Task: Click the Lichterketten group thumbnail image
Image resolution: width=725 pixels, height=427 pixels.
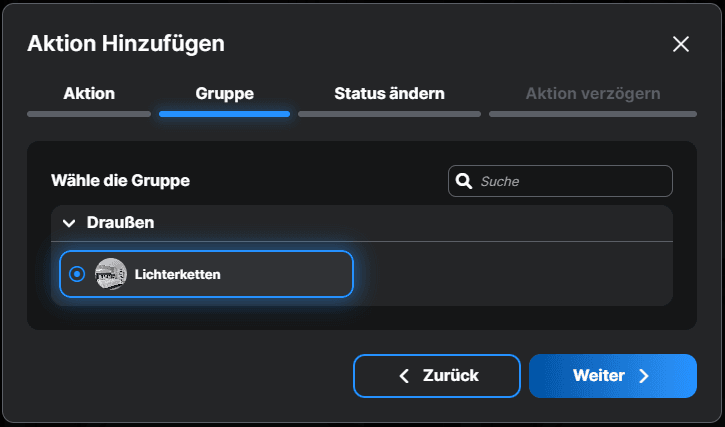Action: tap(110, 274)
